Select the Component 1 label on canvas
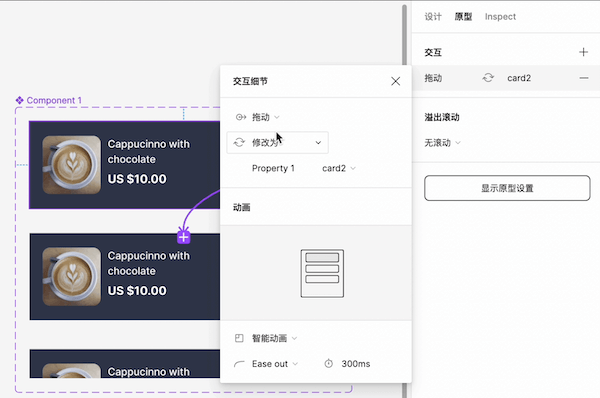Image resolution: width=600 pixels, height=398 pixels. [x=54, y=100]
